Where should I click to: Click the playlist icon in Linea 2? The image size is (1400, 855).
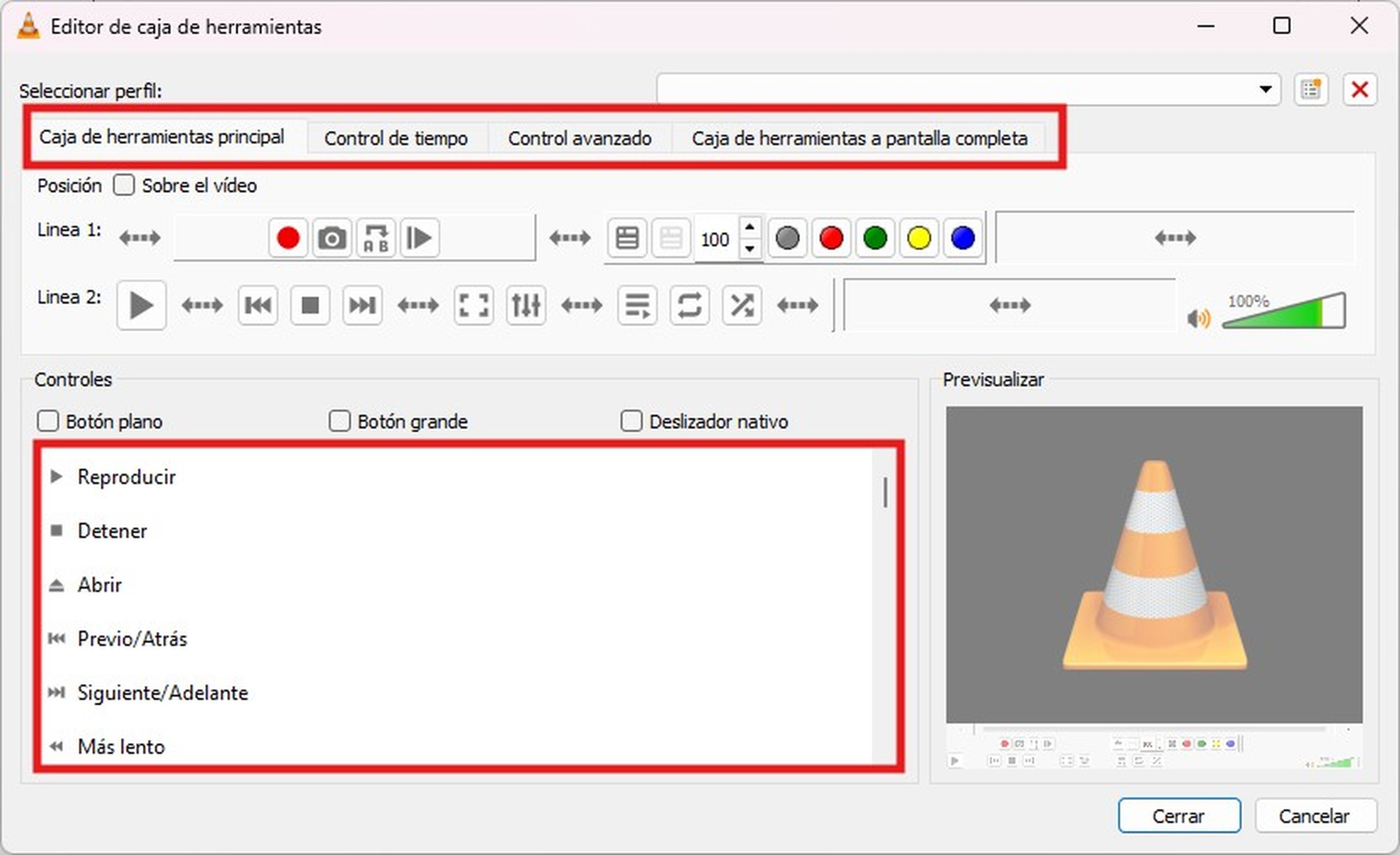point(638,305)
